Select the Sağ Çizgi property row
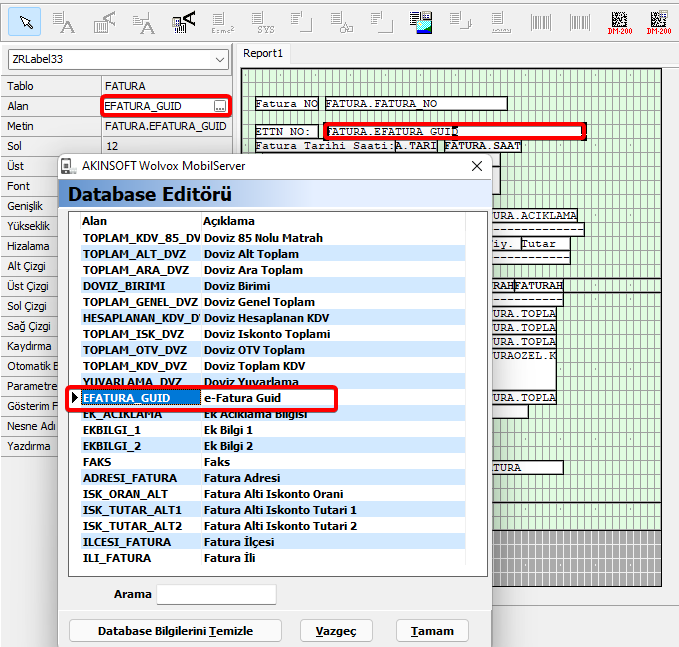The width and height of the screenshot is (679, 647). tap(29, 326)
